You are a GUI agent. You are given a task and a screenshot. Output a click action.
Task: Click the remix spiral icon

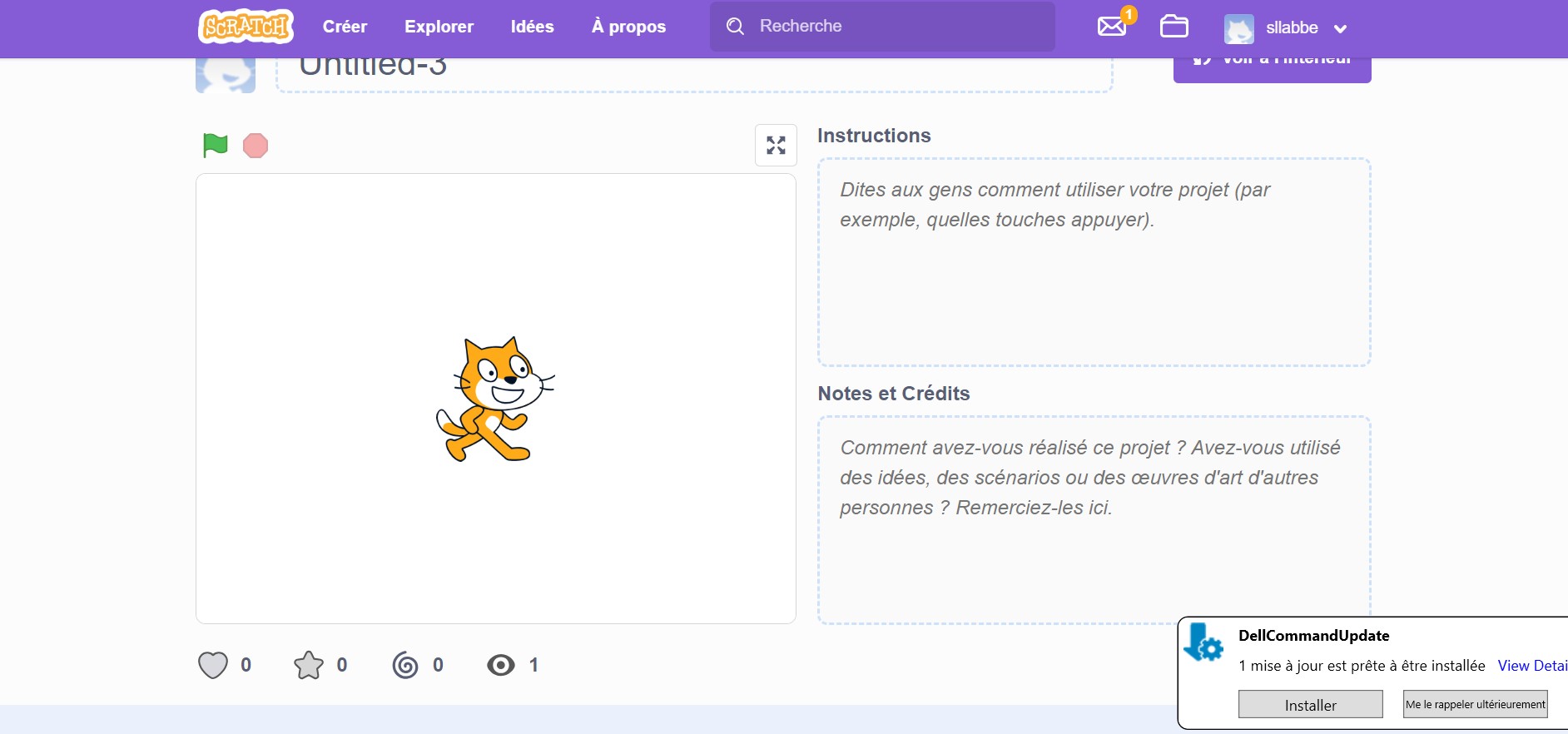click(405, 665)
